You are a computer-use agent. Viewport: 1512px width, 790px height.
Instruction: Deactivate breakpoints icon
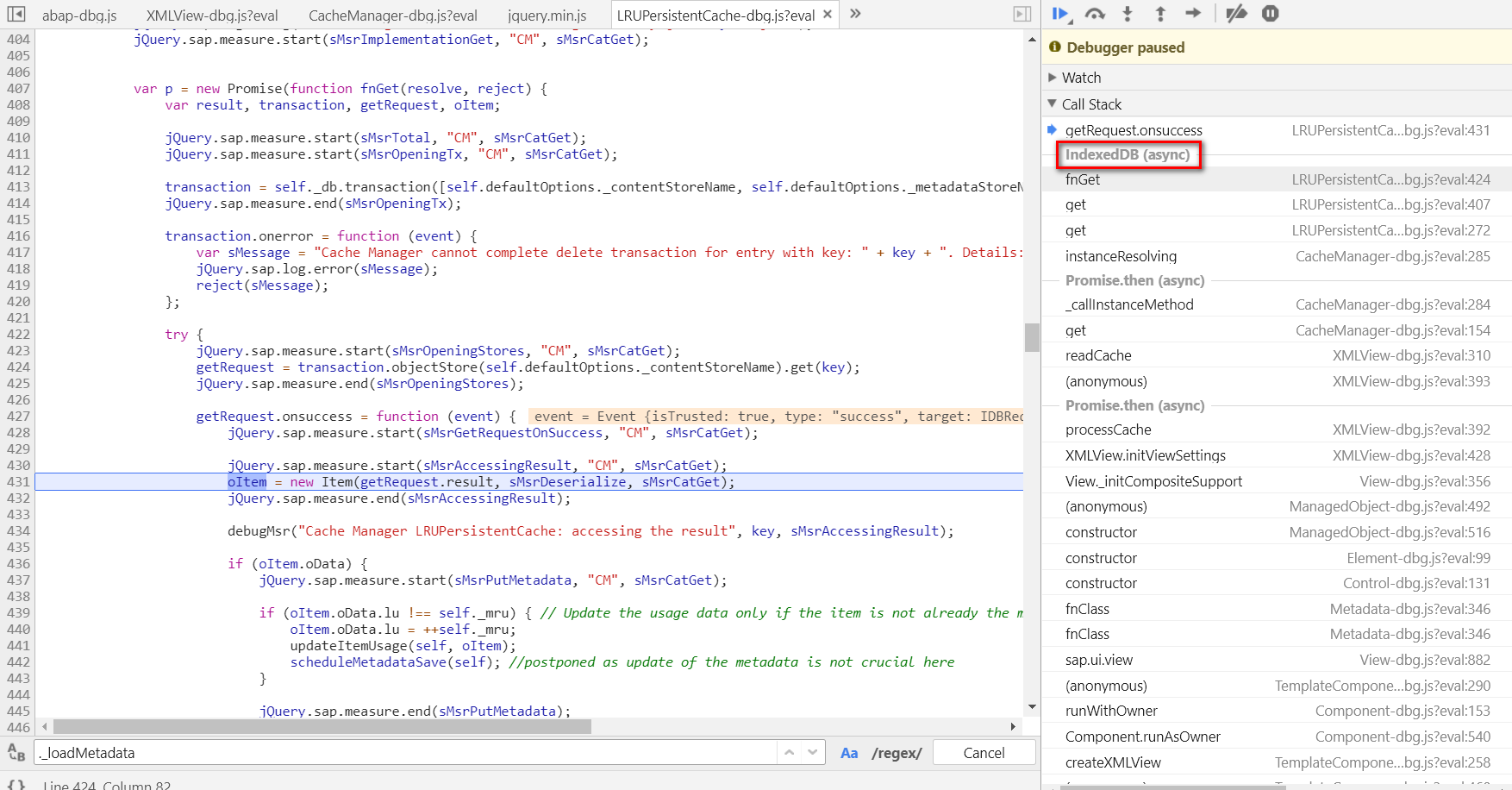[1237, 14]
